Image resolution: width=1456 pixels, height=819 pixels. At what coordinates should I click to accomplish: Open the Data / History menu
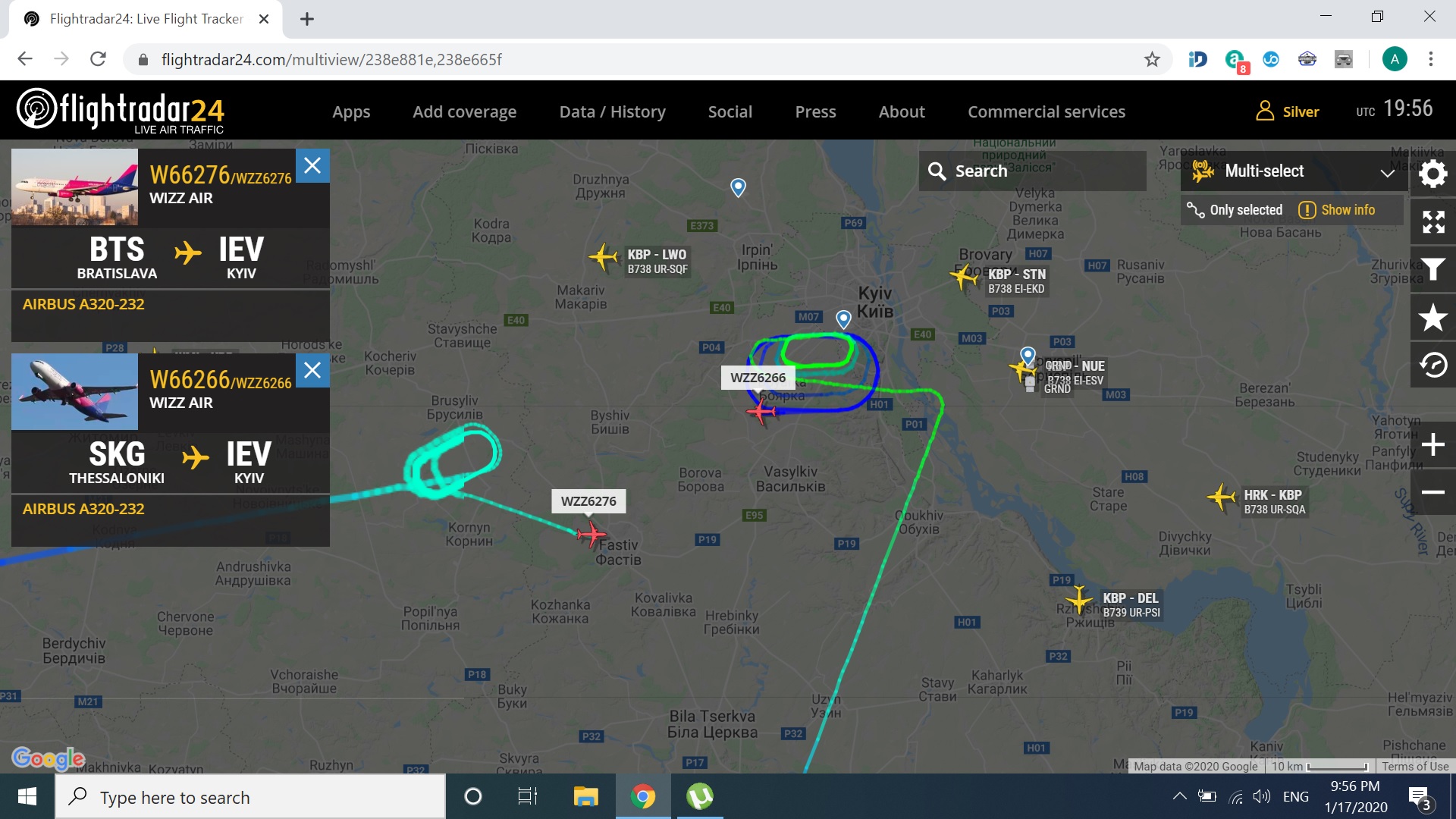pos(612,111)
